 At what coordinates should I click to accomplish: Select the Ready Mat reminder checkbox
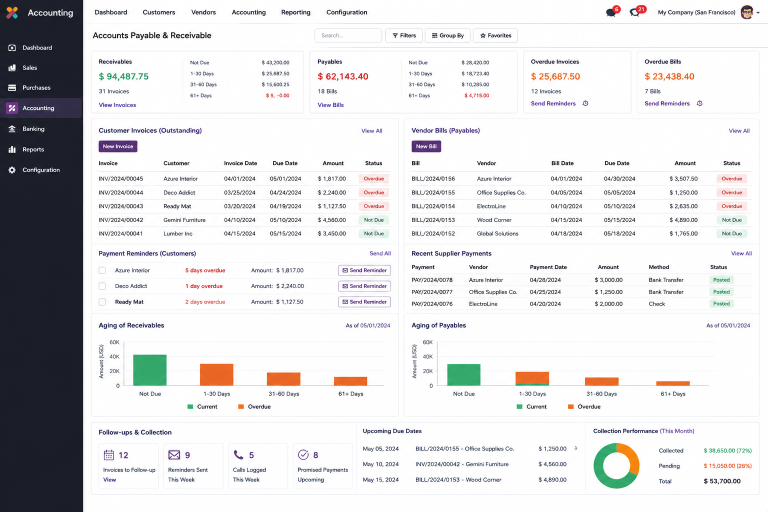[102, 302]
